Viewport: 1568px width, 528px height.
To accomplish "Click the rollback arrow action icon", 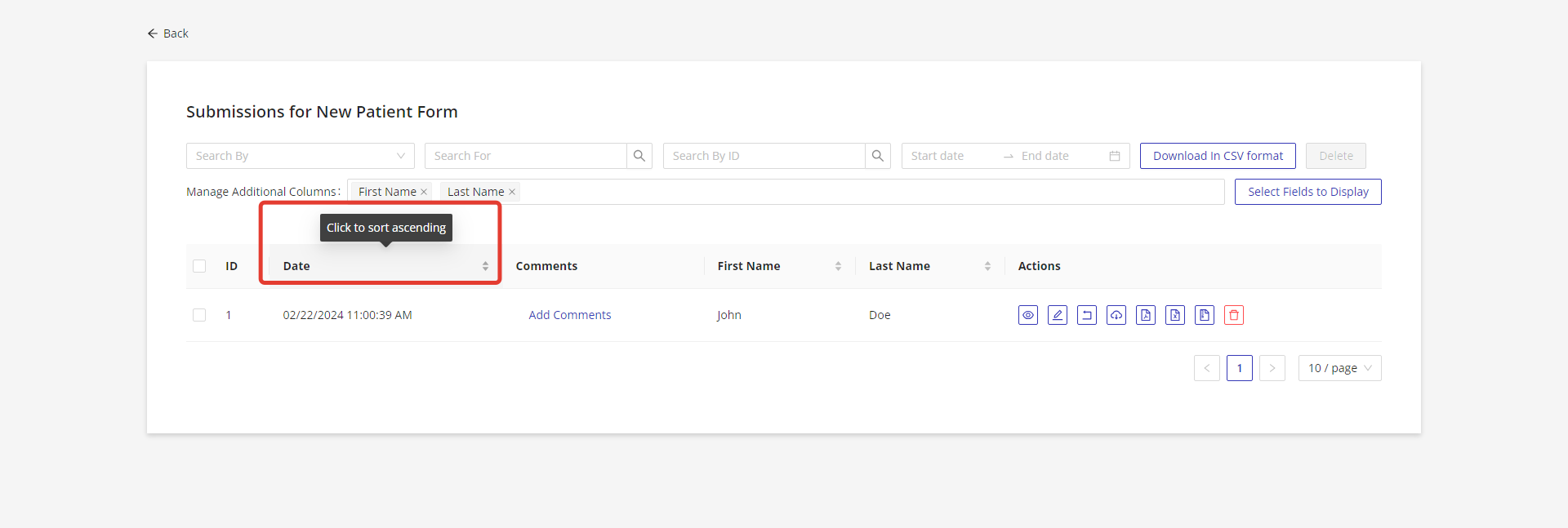I will [x=1086, y=315].
